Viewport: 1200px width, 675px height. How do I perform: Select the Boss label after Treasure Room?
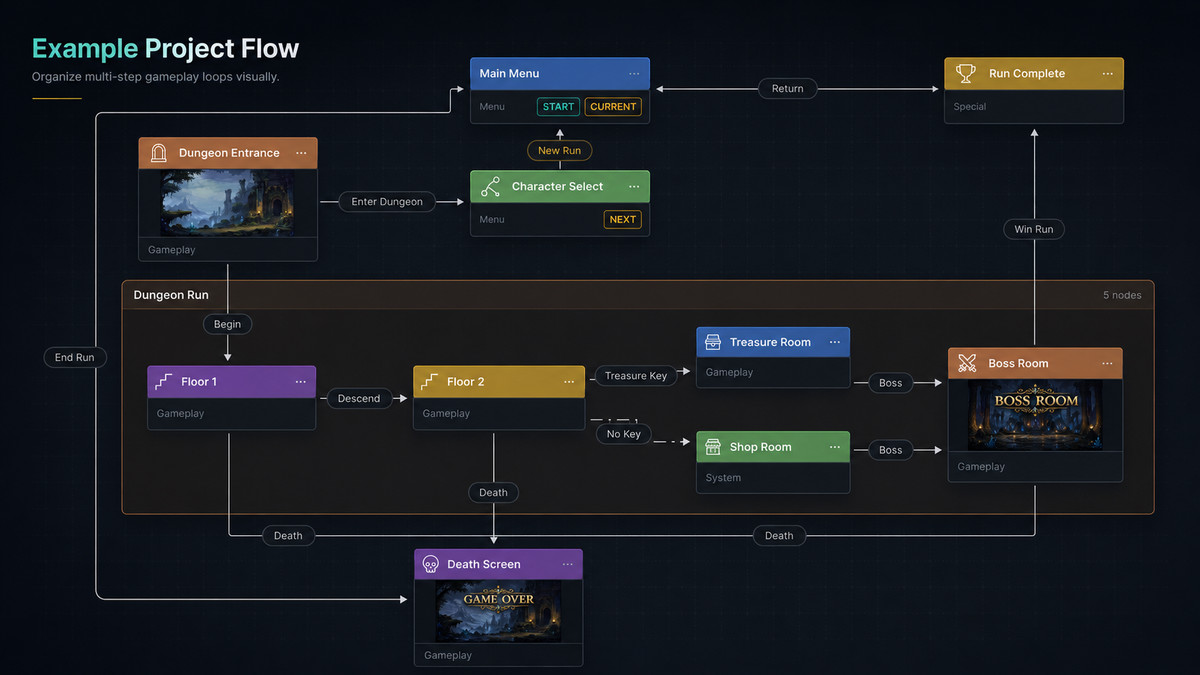pos(890,382)
